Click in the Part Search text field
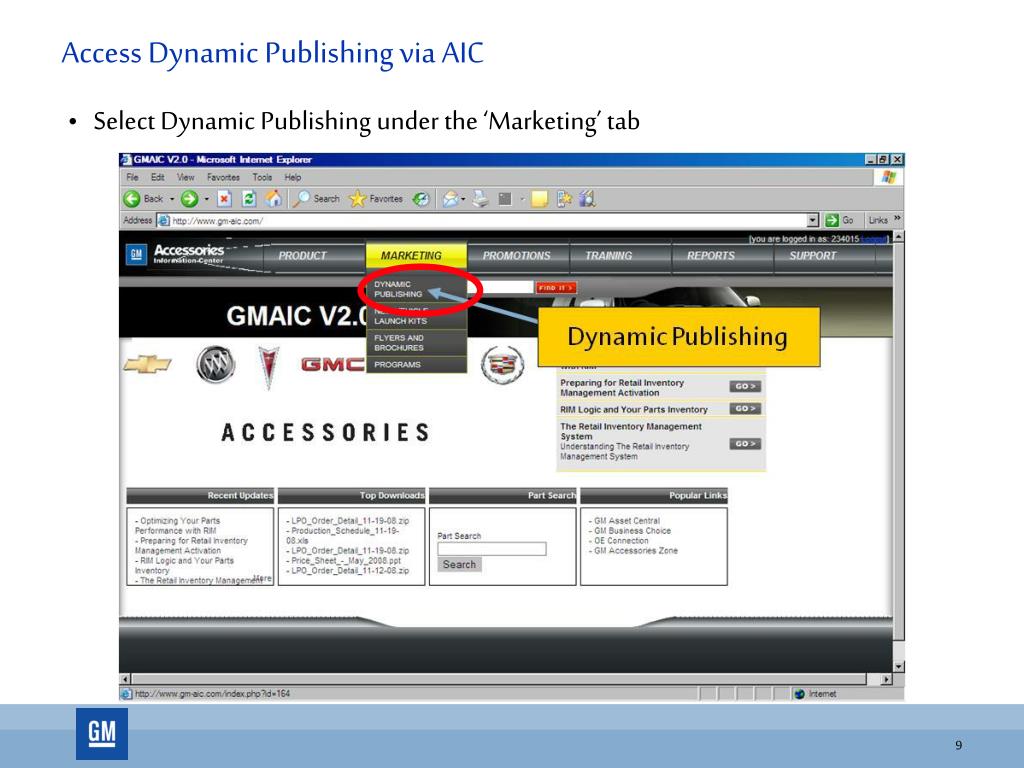 click(492, 549)
